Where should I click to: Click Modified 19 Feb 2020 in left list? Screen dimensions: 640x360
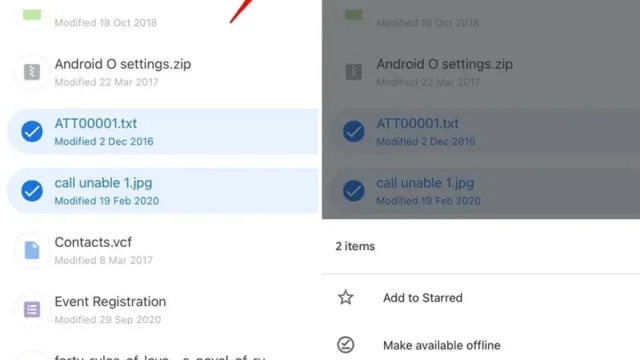click(x=107, y=201)
